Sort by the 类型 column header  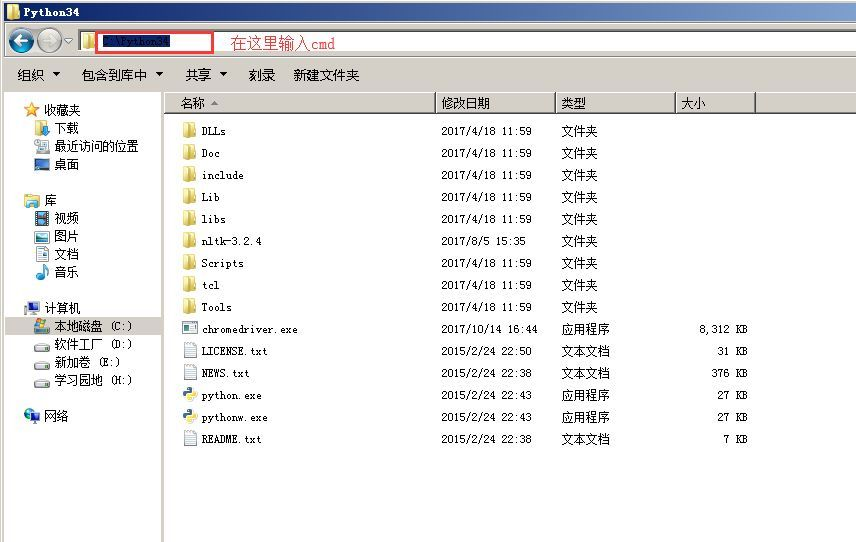click(615, 103)
